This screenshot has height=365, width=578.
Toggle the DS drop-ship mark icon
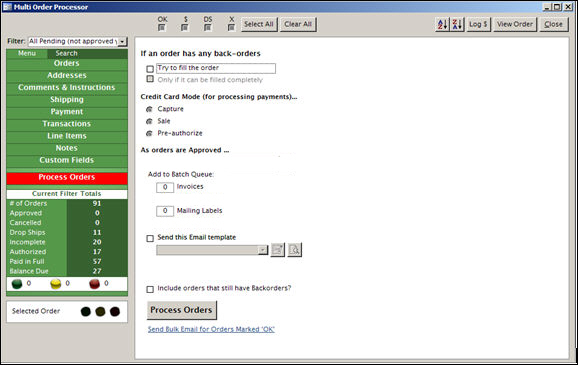click(x=208, y=28)
